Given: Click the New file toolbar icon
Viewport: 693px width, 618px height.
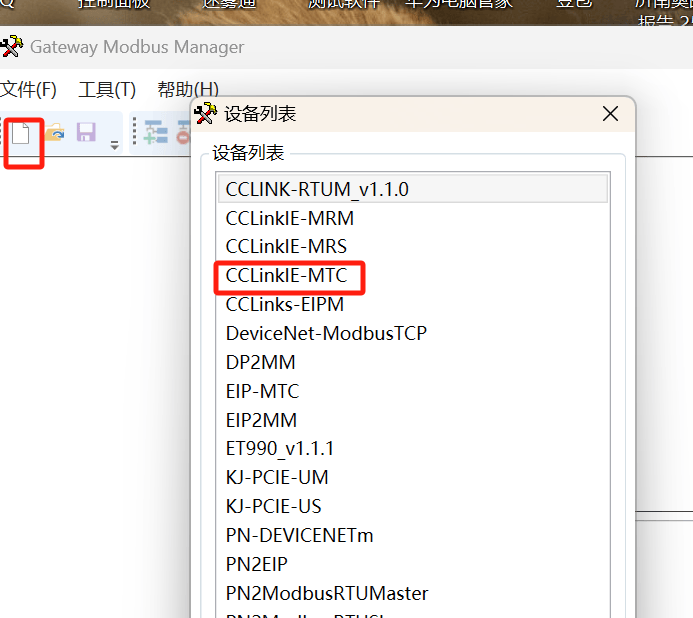Looking at the screenshot, I should point(20,134).
